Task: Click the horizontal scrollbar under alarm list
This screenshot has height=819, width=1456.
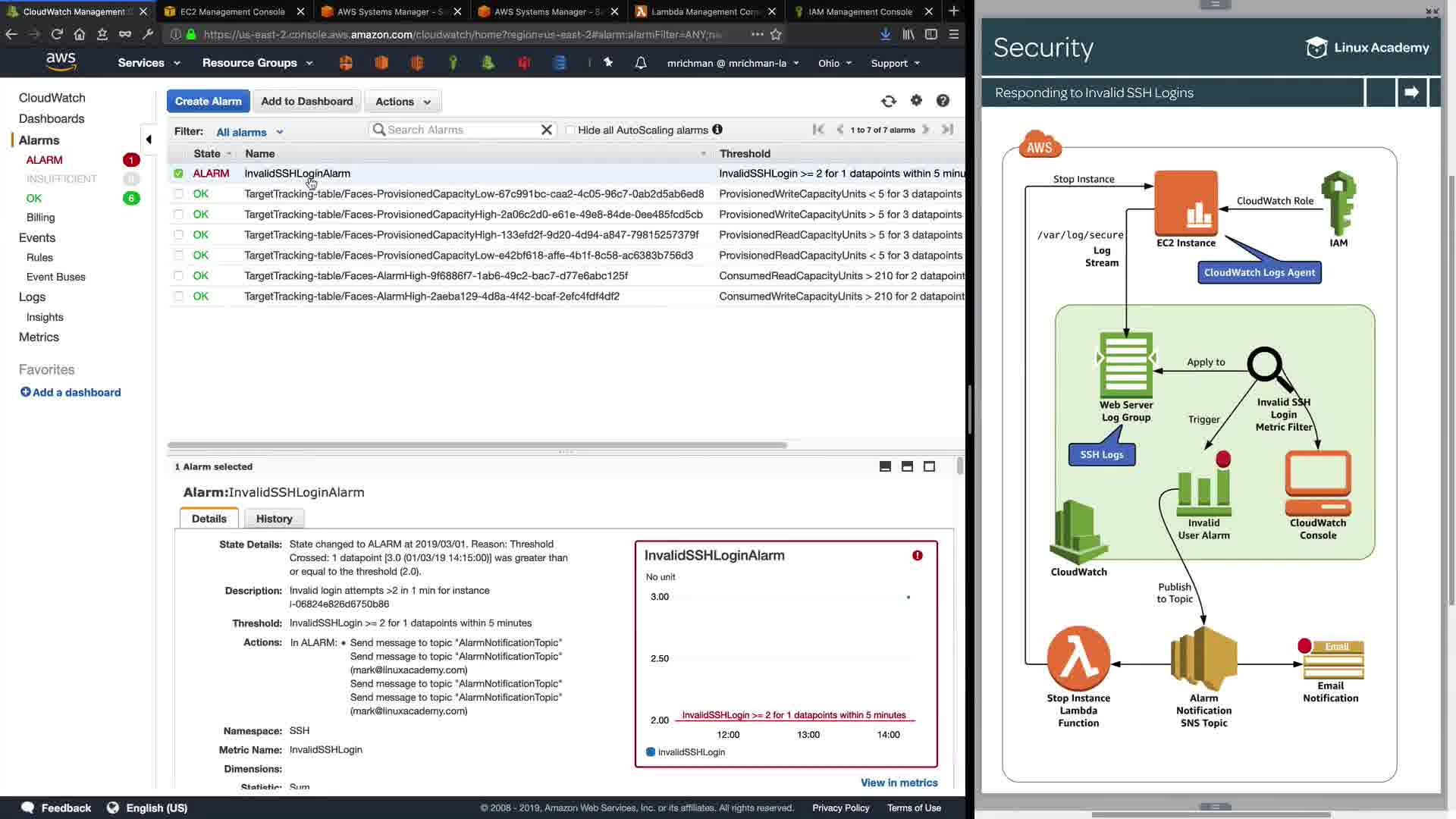Action: point(478,445)
